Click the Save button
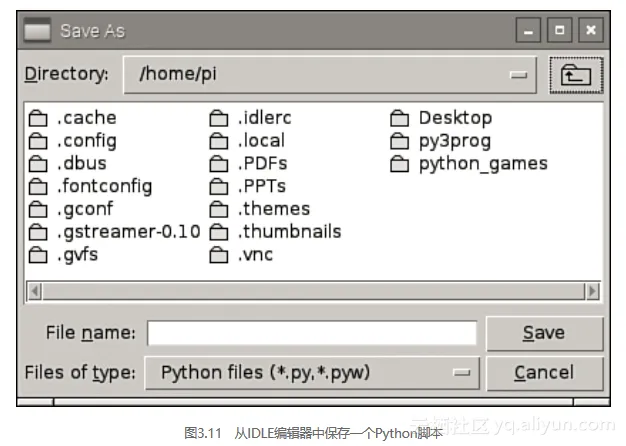 545,333
